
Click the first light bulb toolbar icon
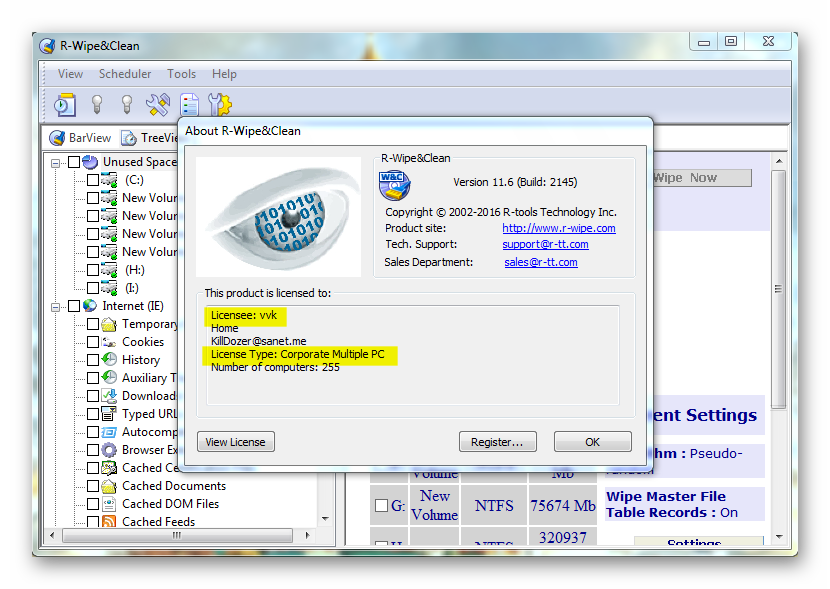(x=97, y=104)
